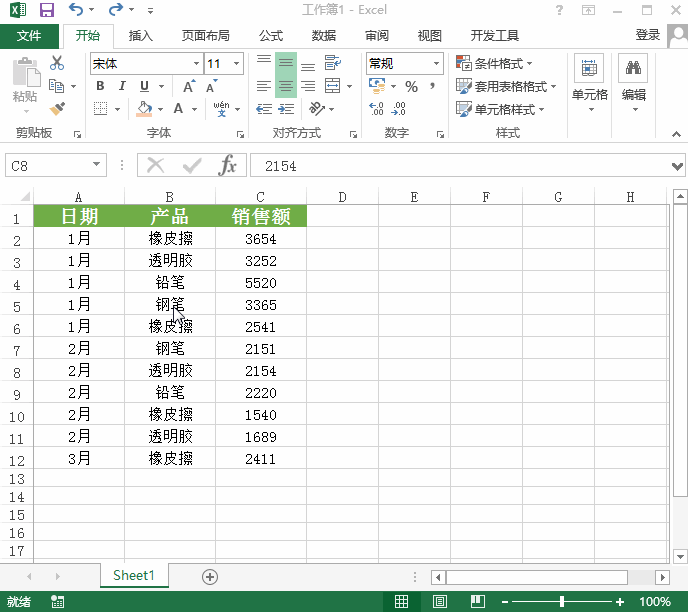
Task: Toggle center horizontal alignment
Action: tap(286, 86)
